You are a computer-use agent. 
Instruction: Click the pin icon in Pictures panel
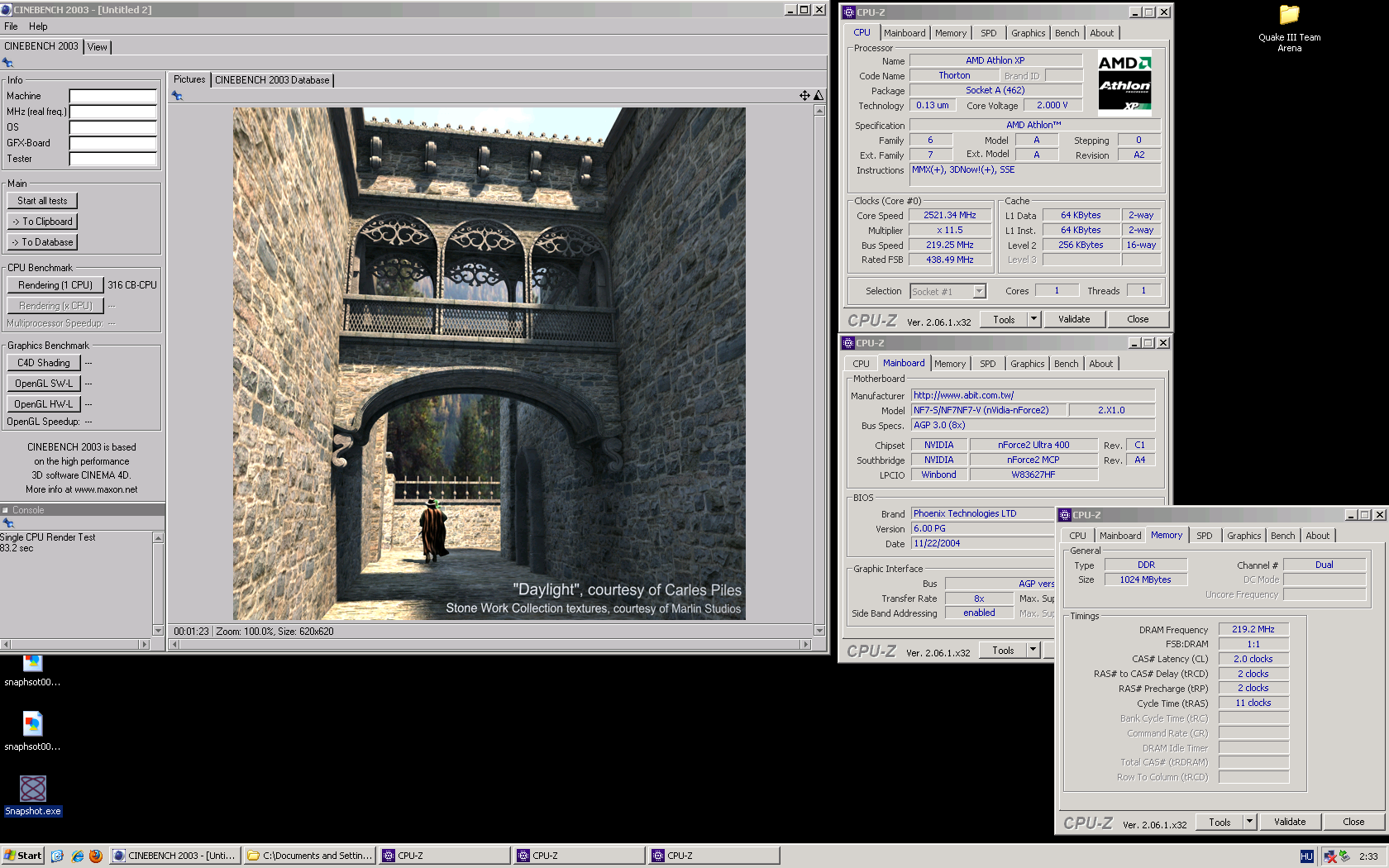tap(177, 96)
